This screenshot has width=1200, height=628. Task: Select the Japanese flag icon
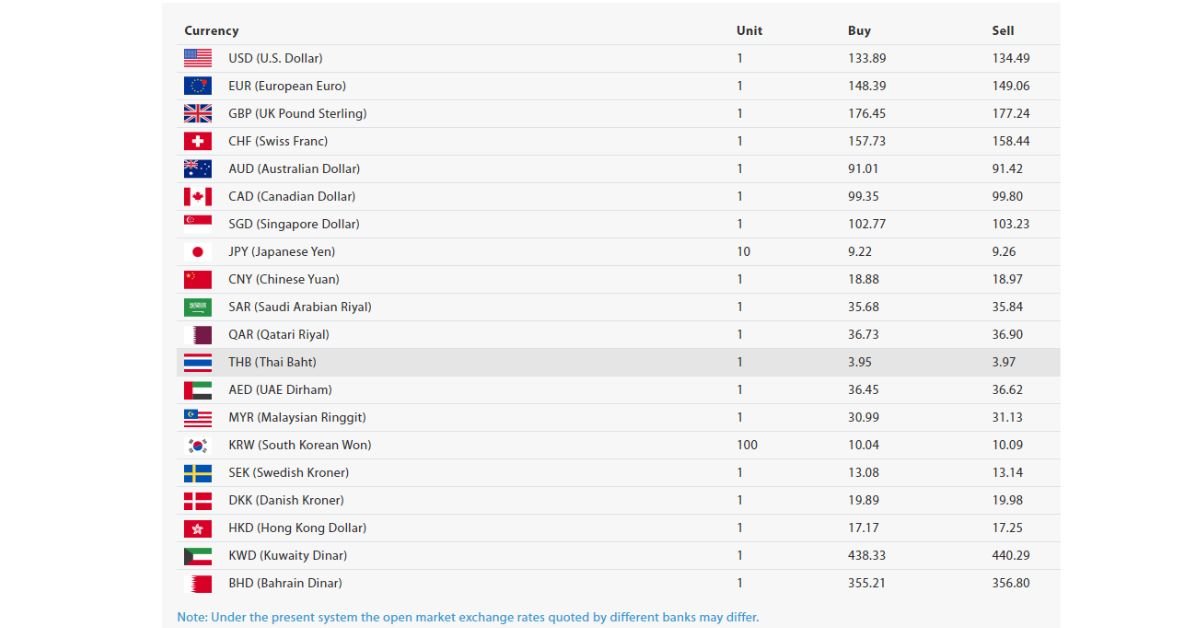click(197, 251)
